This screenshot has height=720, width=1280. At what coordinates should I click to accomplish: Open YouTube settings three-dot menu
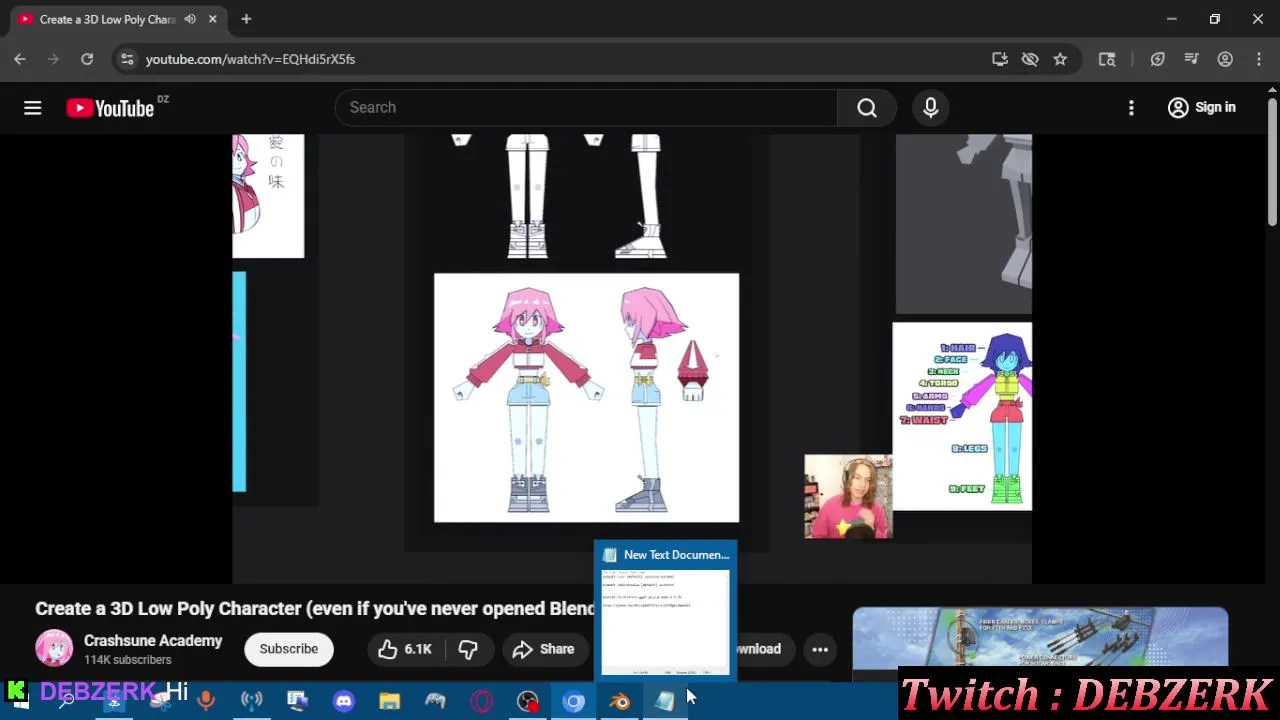(x=1131, y=108)
